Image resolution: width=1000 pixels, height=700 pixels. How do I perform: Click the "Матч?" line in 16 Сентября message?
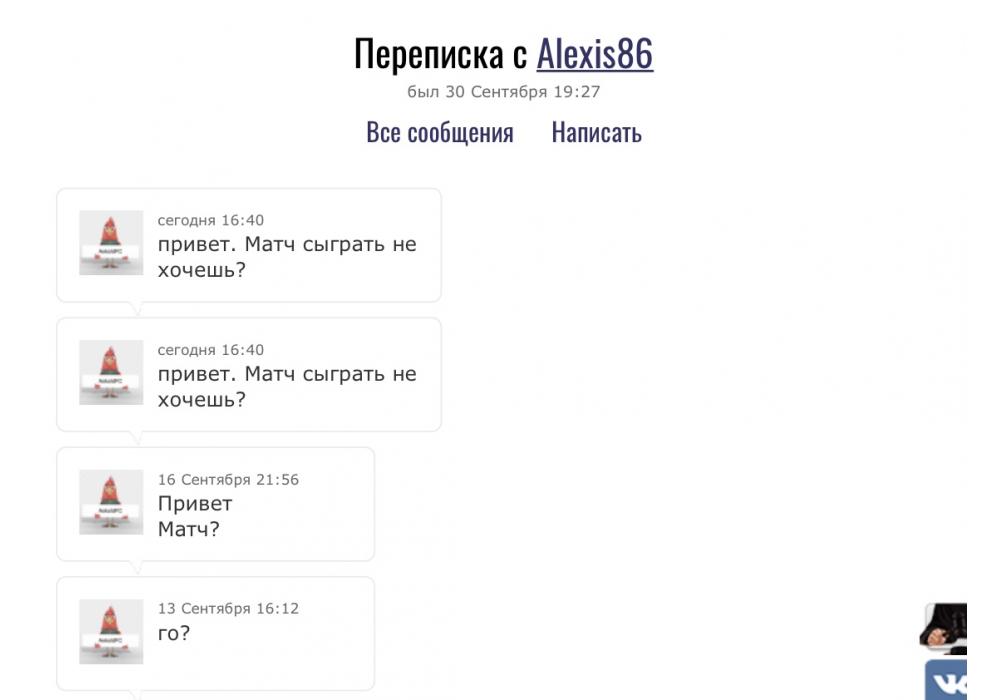(x=188, y=529)
